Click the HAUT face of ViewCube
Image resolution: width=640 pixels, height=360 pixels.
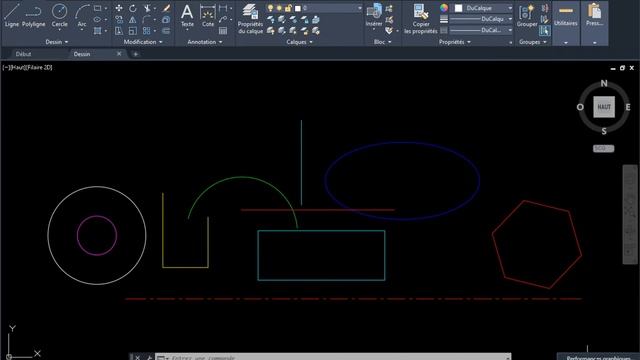click(x=604, y=107)
